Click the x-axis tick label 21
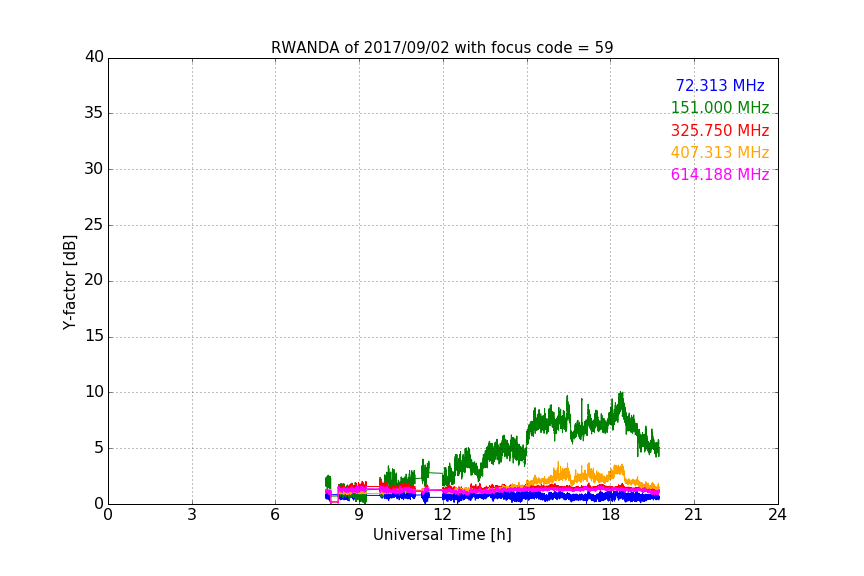 click(694, 515)
